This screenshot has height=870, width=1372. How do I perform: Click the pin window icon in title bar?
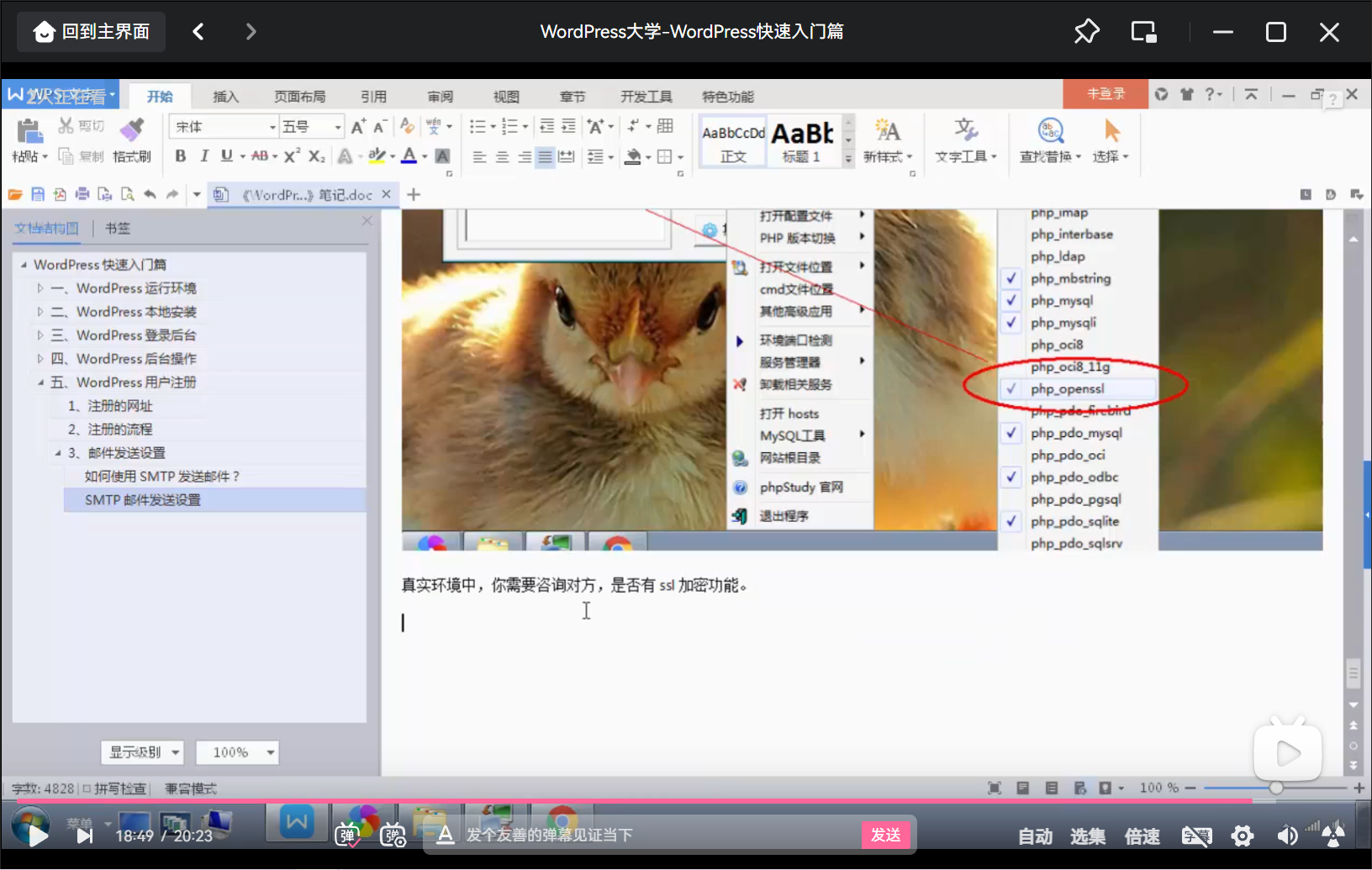(1086, 32)
